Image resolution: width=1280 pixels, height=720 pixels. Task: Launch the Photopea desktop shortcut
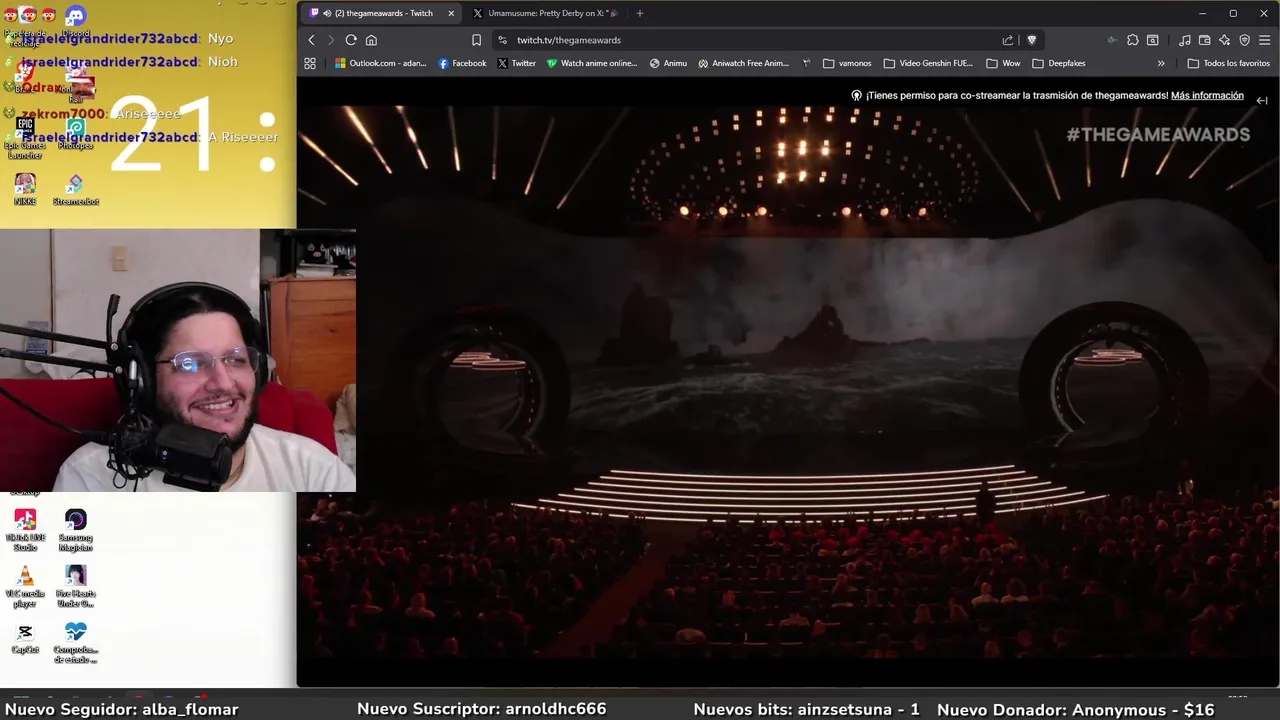tap(75, 133)
